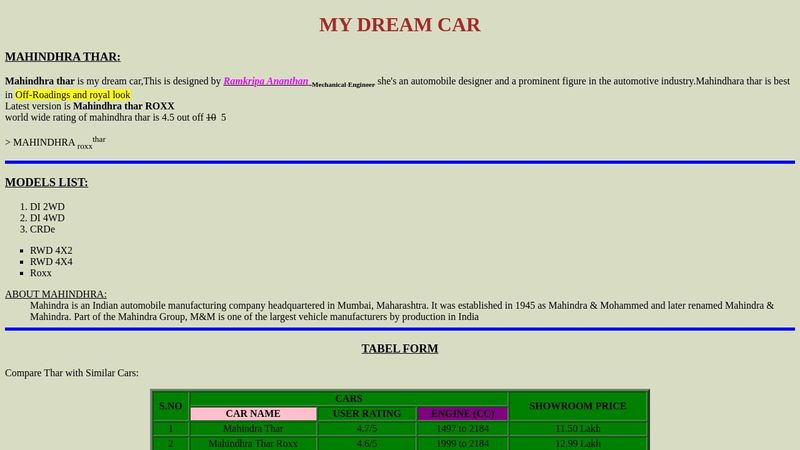Select the RWD 4X4 bullet item
The image size is (800, 450).
click(x=51, y=262)
